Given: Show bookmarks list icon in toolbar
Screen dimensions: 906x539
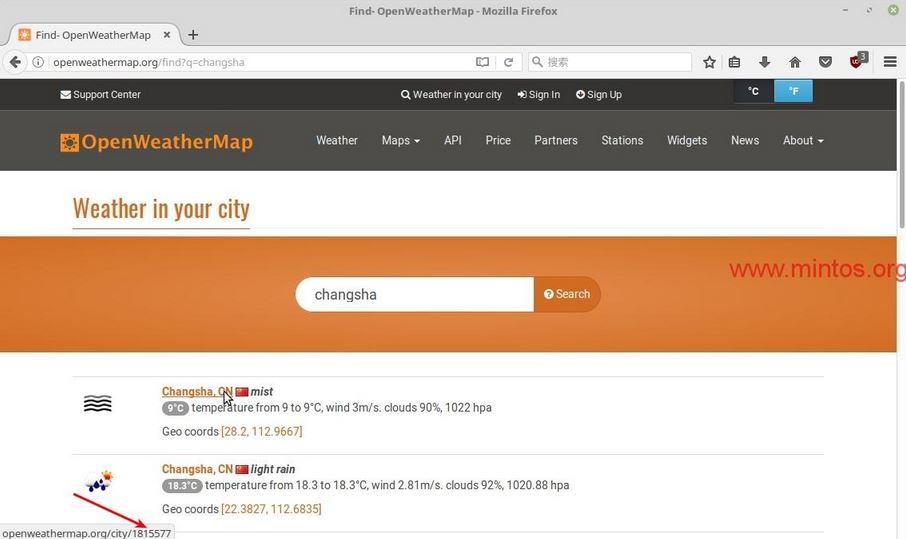Looking at the screenshot, I should click(x=734, y=62).
